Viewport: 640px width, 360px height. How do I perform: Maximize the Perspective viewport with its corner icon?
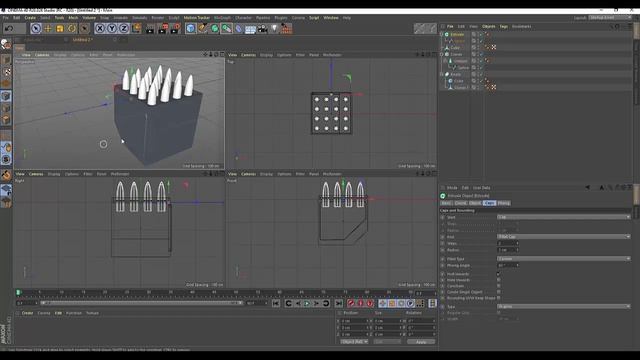[x=222, y=54]
